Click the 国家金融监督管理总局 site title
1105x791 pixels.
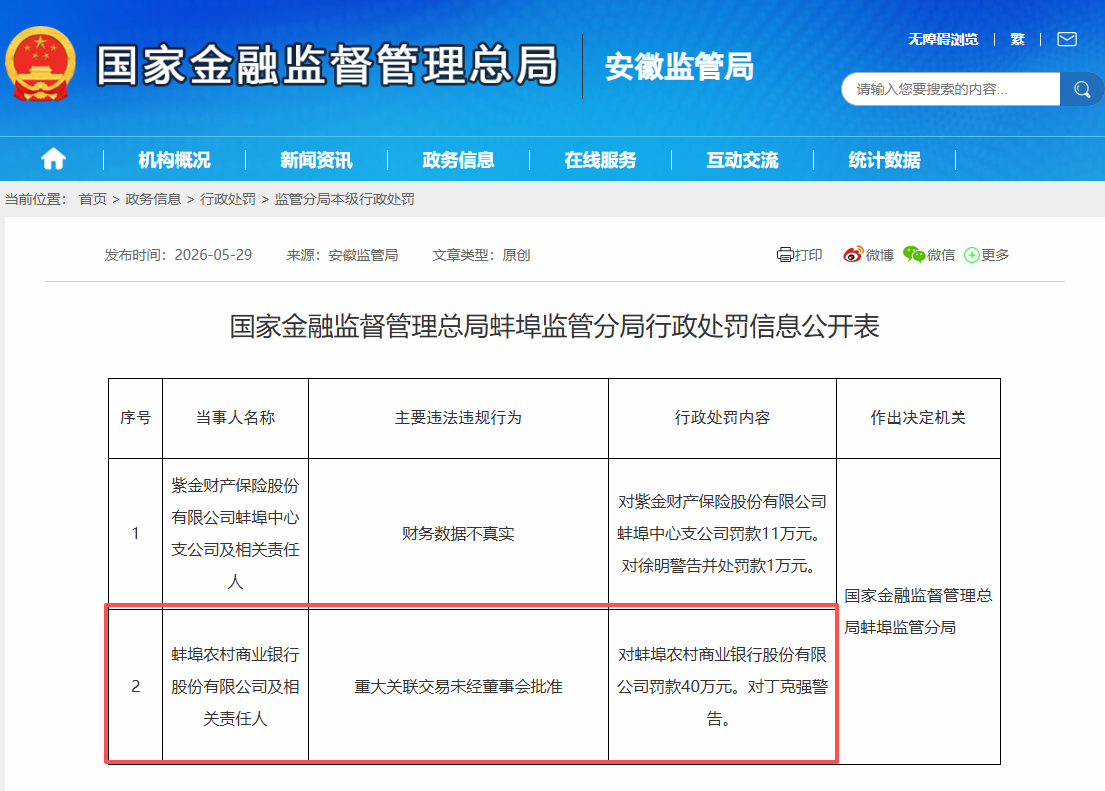[x=327, y=65]
